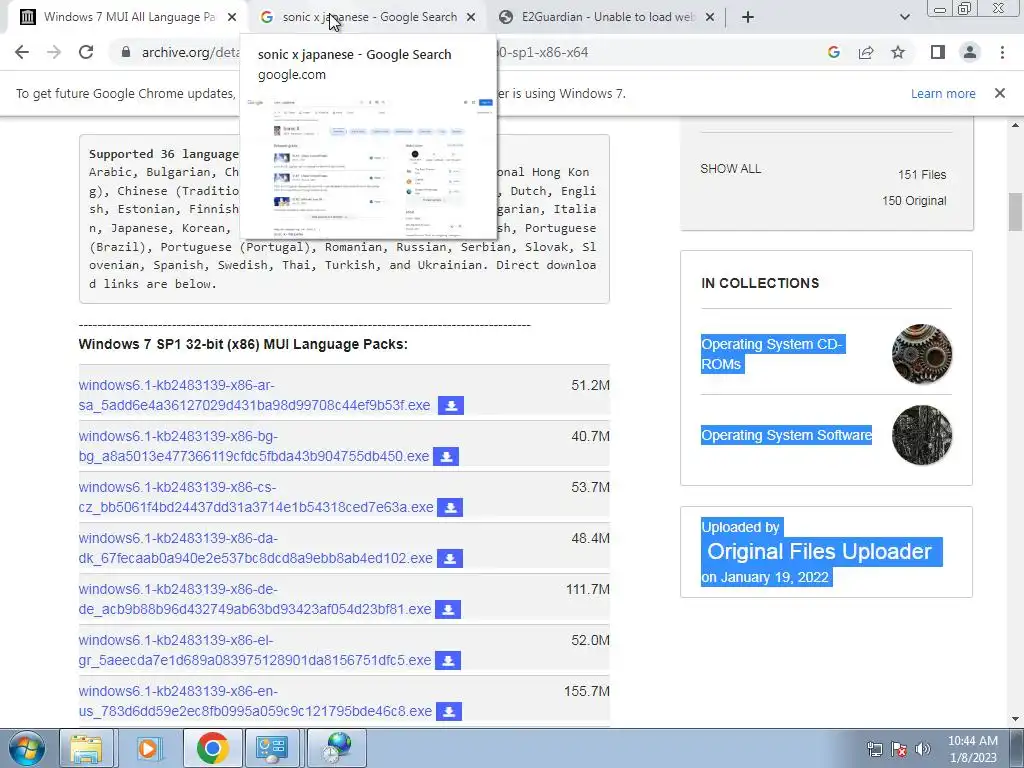Share this page icon in address bar
Viewport: 1024px width, 768px height.
866,52
